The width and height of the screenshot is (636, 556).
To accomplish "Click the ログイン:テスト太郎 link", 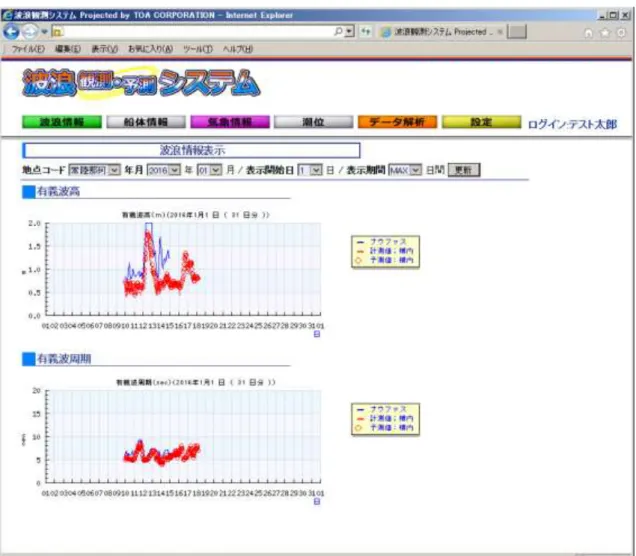I will pyautogui.click(x=572, y=124).
